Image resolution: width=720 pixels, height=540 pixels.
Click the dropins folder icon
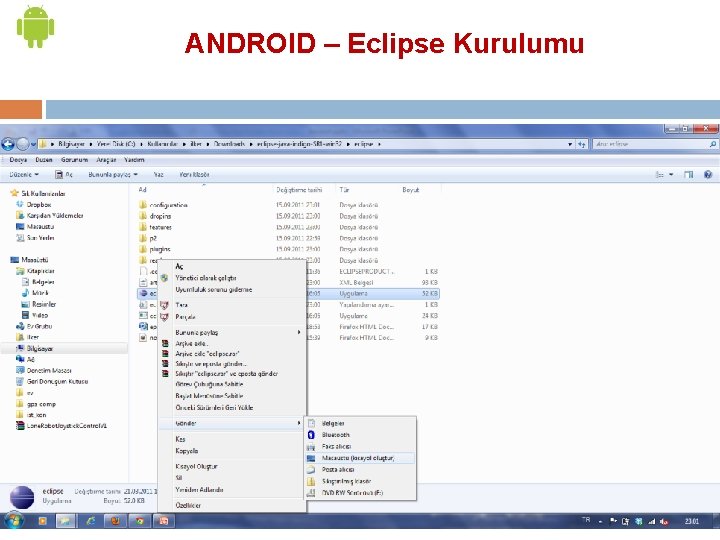pyautogui.click(x=143, y=216)
